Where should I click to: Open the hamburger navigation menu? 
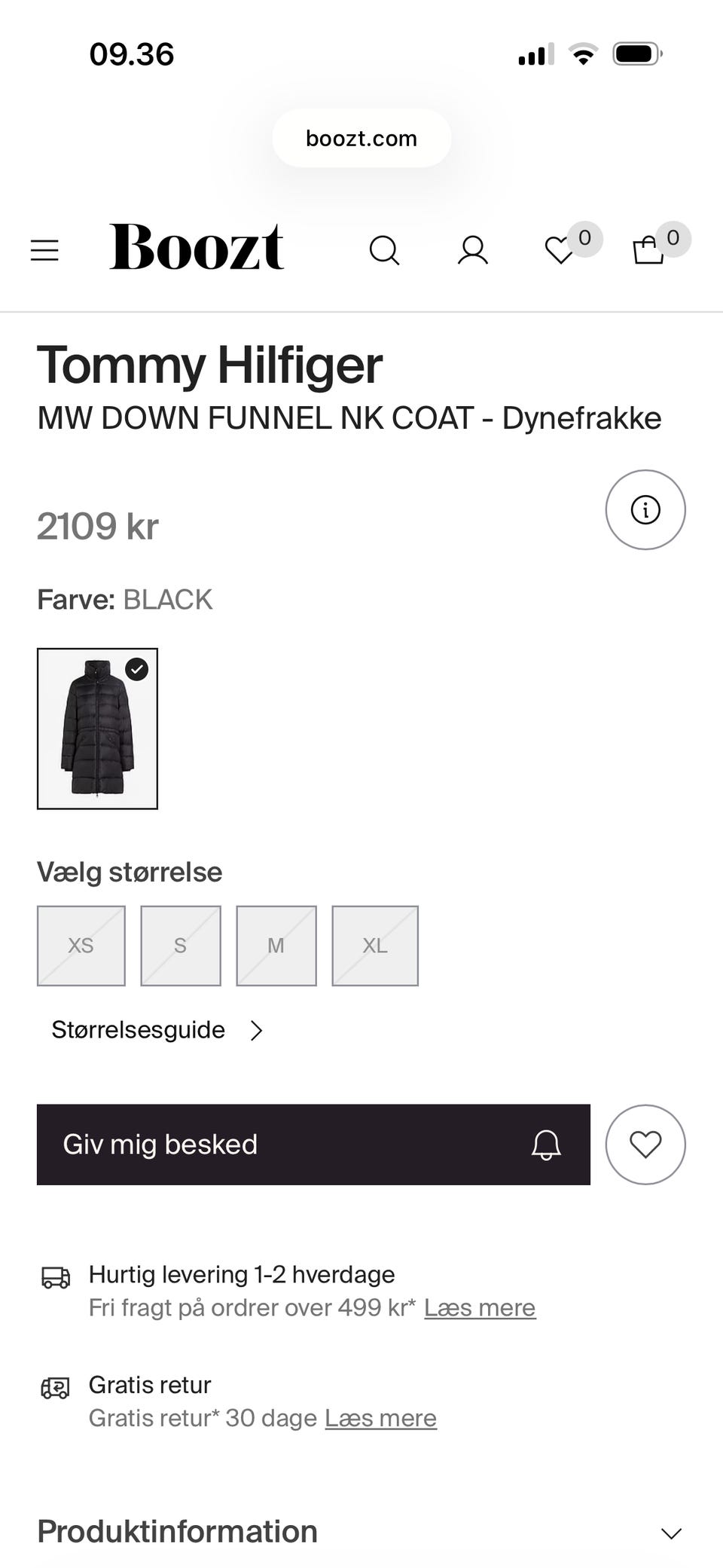[44, 250]
